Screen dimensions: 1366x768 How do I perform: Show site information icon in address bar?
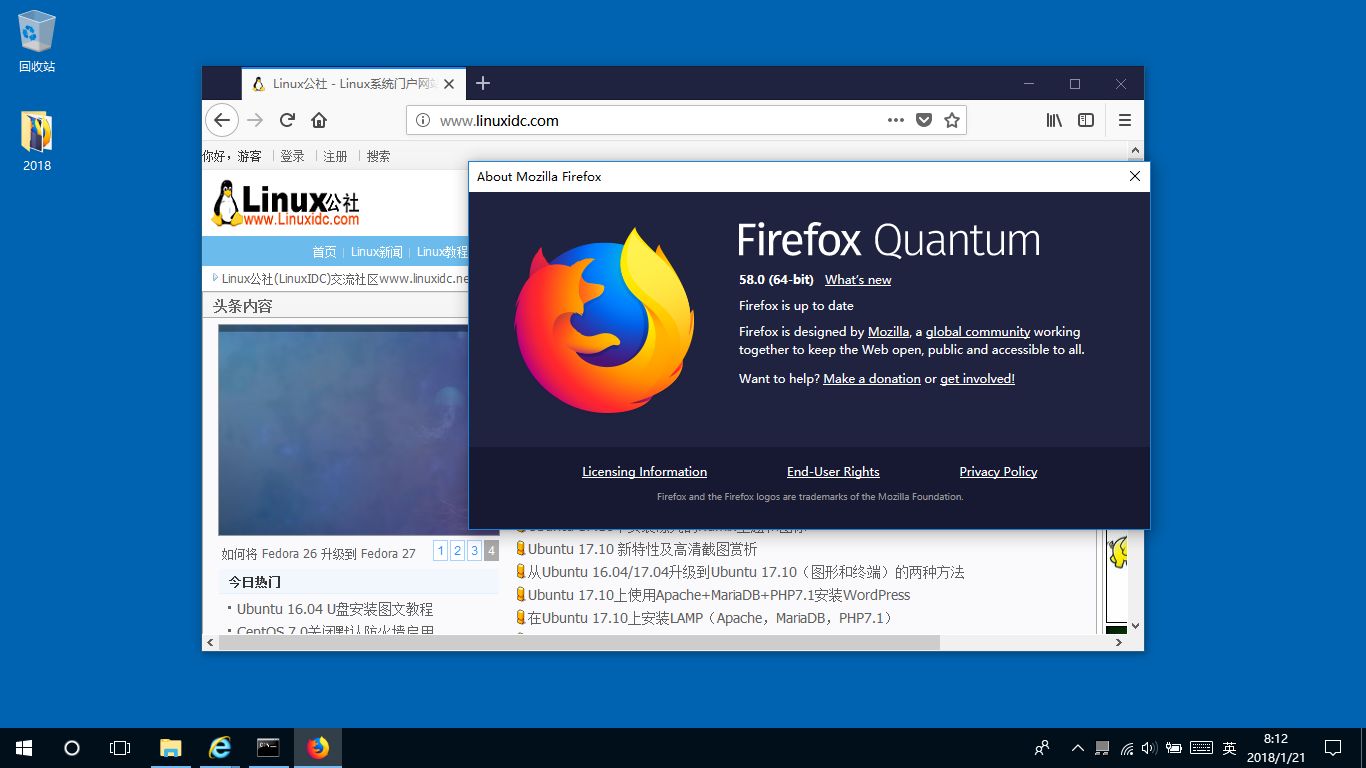[422, 120]
